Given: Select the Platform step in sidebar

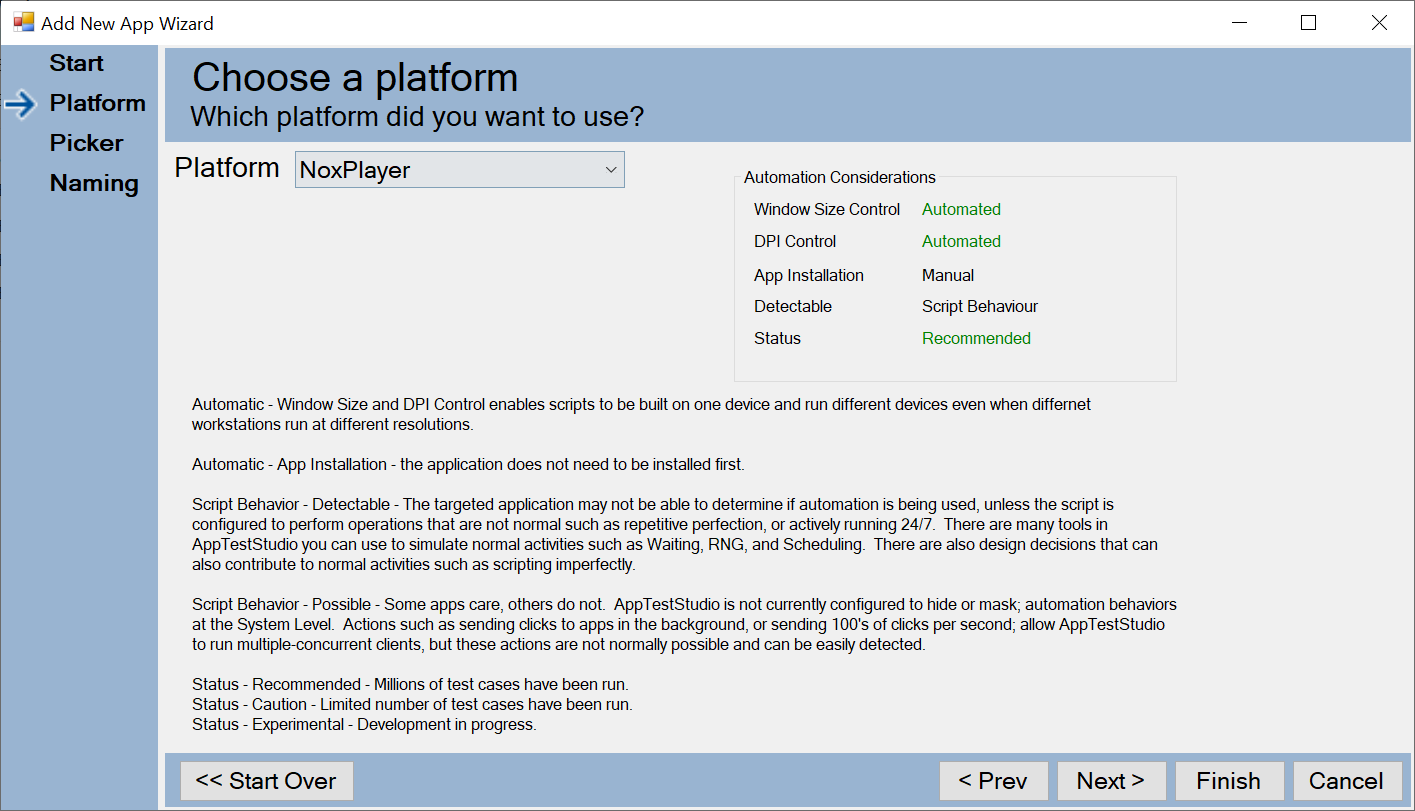Looking at the screenshot, I should tap(98, 103).
